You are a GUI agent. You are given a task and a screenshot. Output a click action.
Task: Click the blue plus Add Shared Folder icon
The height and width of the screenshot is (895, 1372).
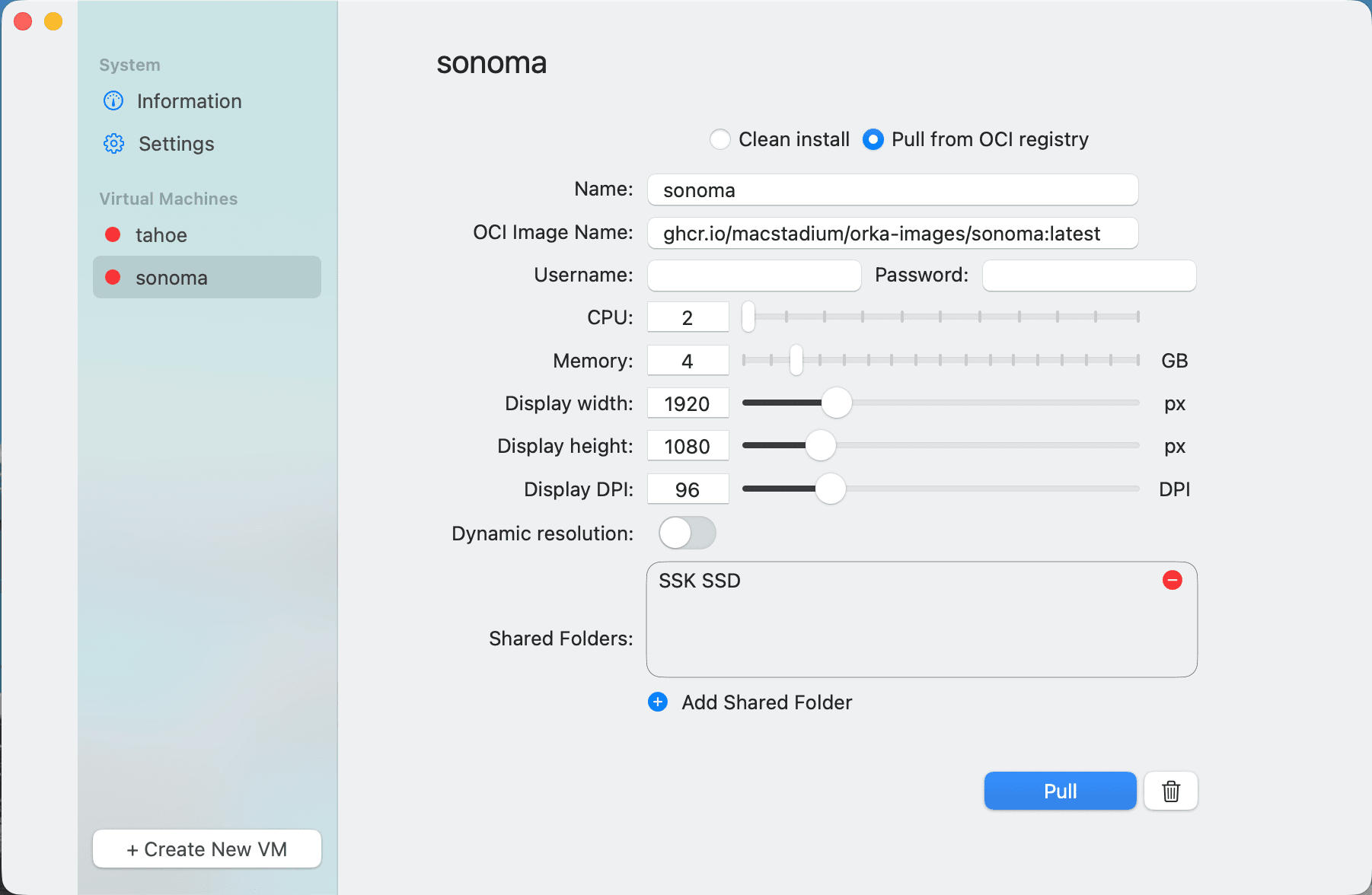(x=658, y=702)
